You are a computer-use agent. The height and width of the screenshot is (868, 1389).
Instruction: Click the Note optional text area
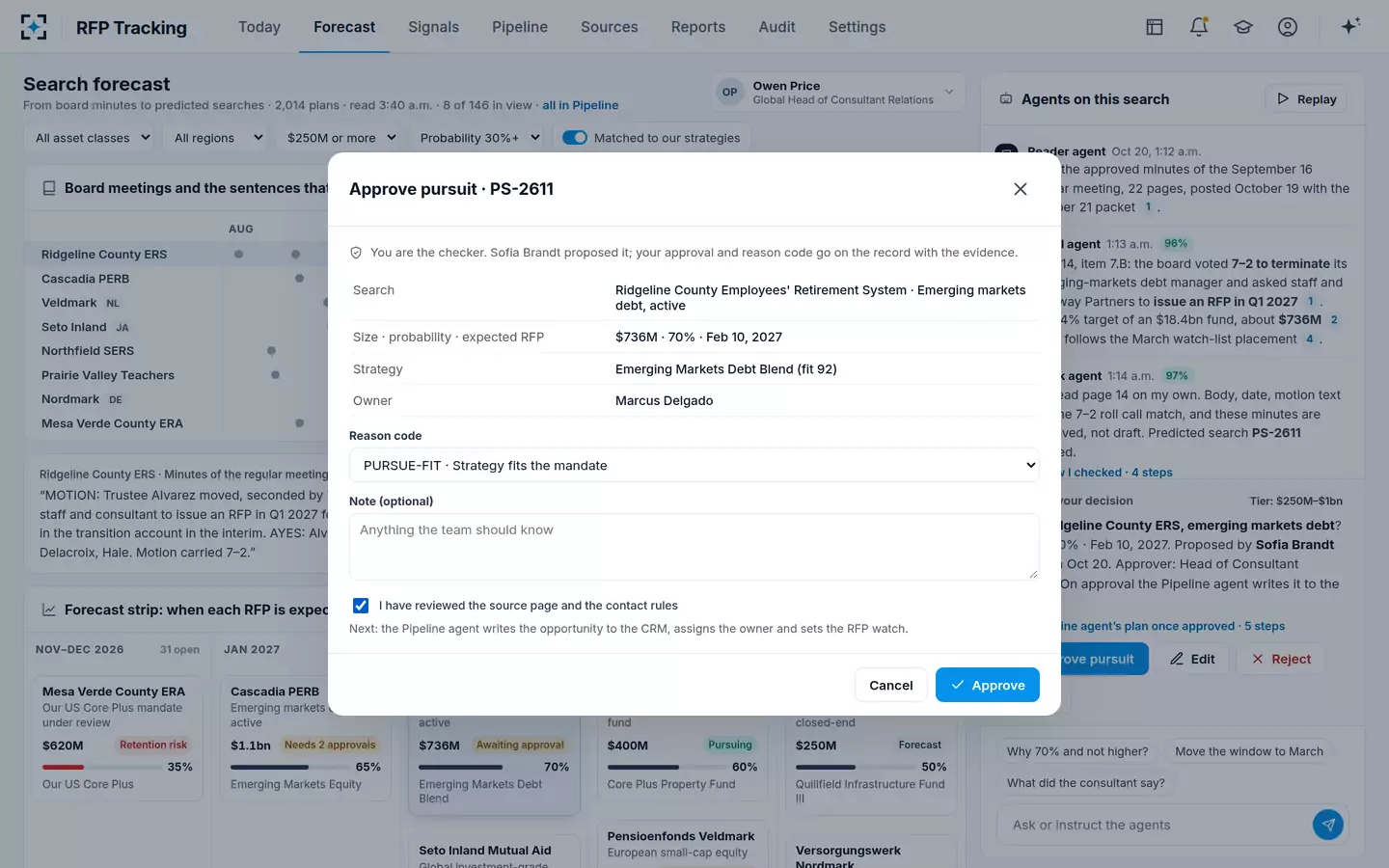point(694,547)
